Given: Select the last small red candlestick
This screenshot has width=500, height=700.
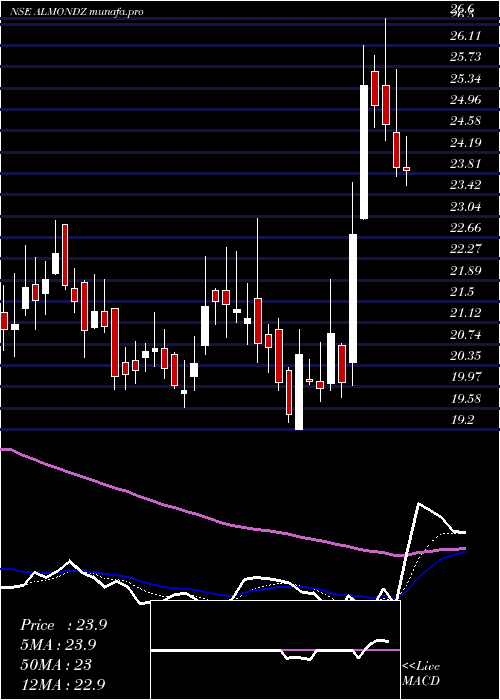Looking at the screenshot, I should point(406,169).
